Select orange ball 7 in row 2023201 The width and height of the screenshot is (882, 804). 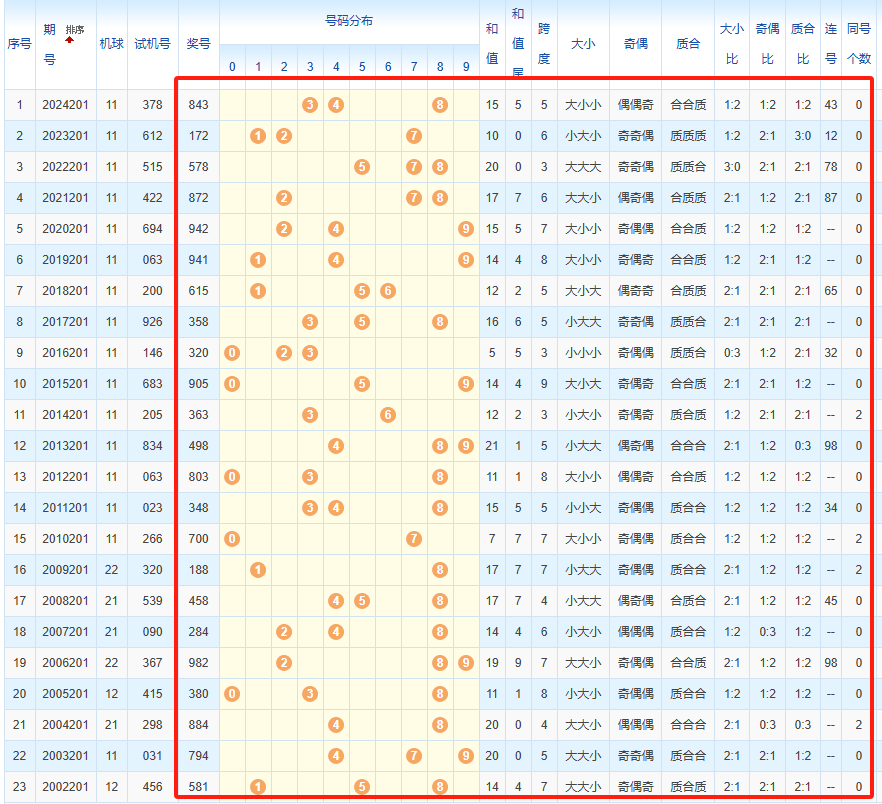414,136
